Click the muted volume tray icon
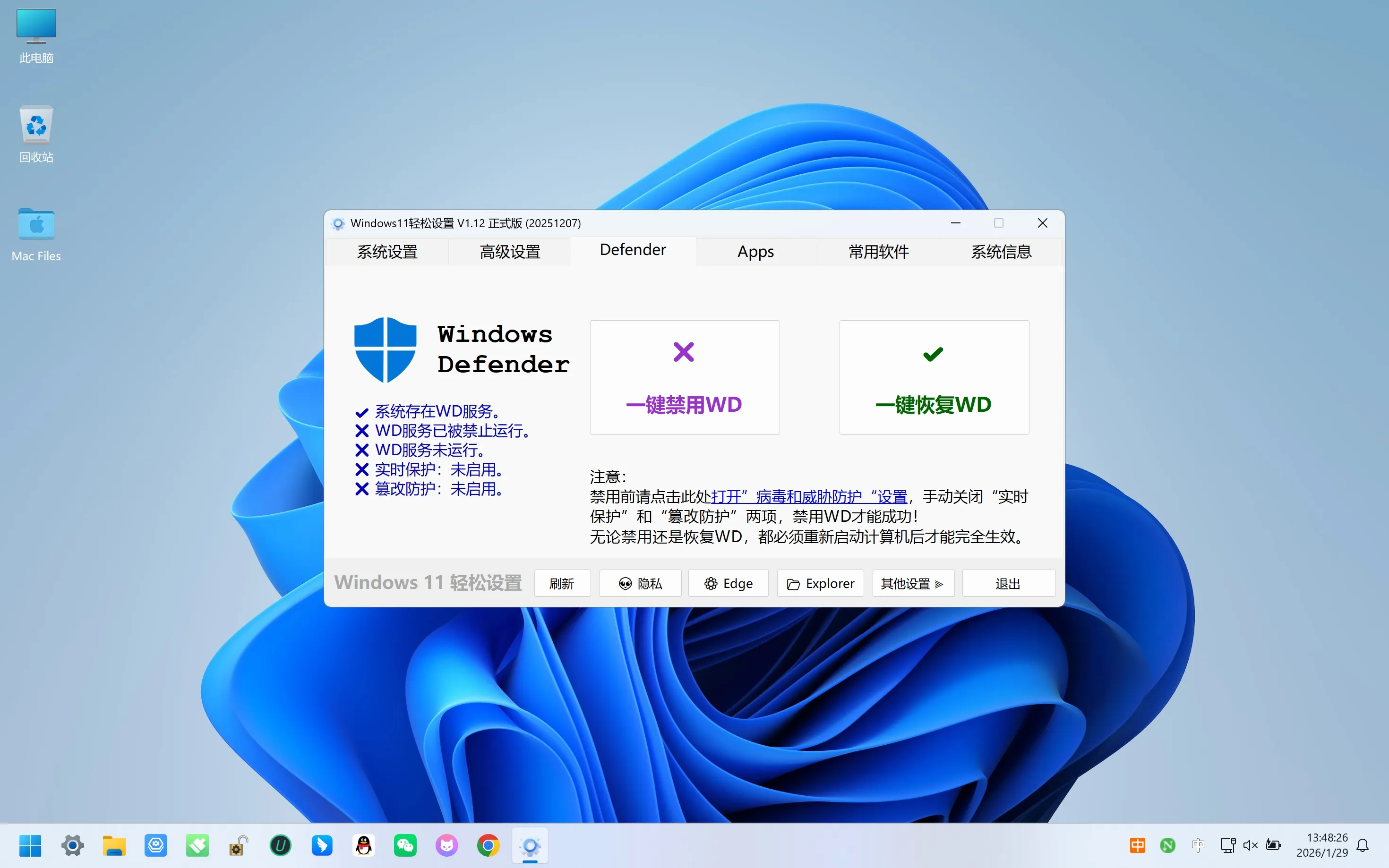 (x=1250, y=845)
